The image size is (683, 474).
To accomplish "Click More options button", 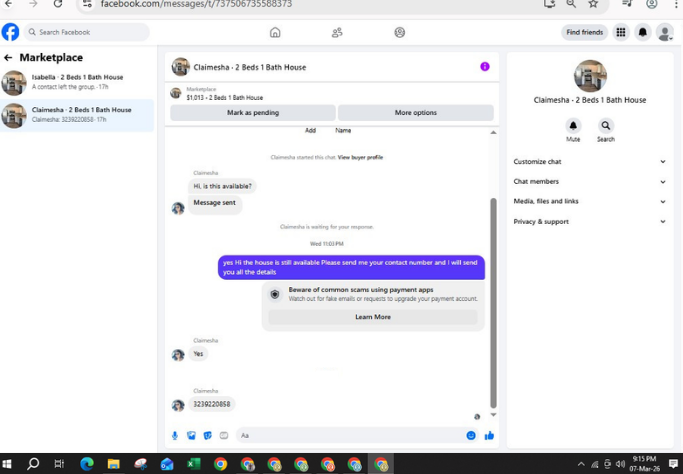I will point(416,112).
